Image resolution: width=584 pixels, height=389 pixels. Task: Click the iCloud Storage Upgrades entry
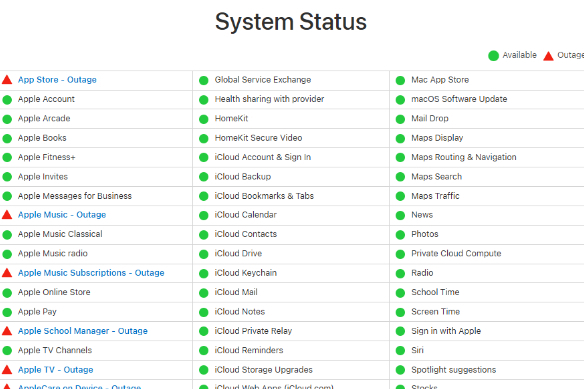(x=263, y=370)
